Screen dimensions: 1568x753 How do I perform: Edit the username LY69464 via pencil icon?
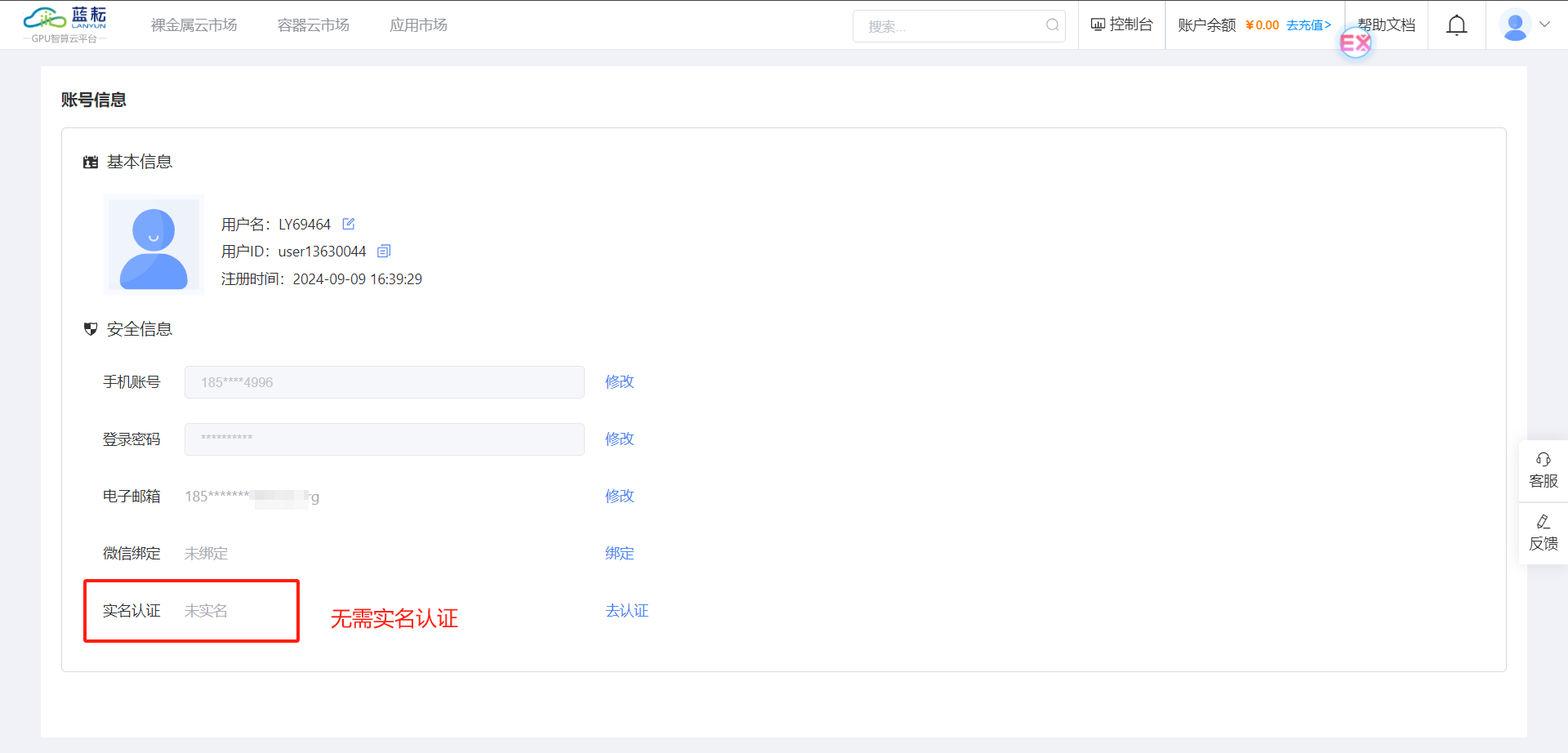pos(349,224)
